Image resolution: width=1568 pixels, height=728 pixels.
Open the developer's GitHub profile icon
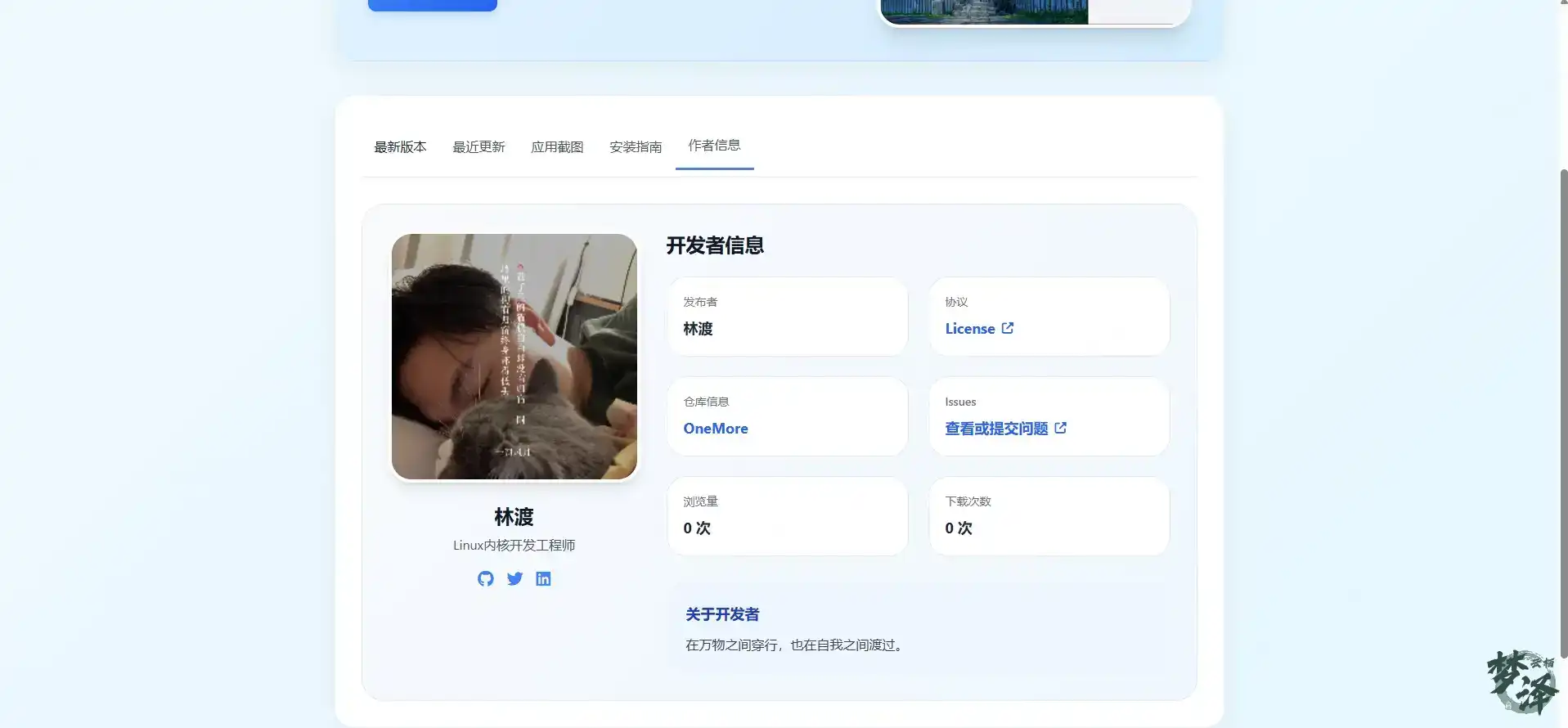486,578
